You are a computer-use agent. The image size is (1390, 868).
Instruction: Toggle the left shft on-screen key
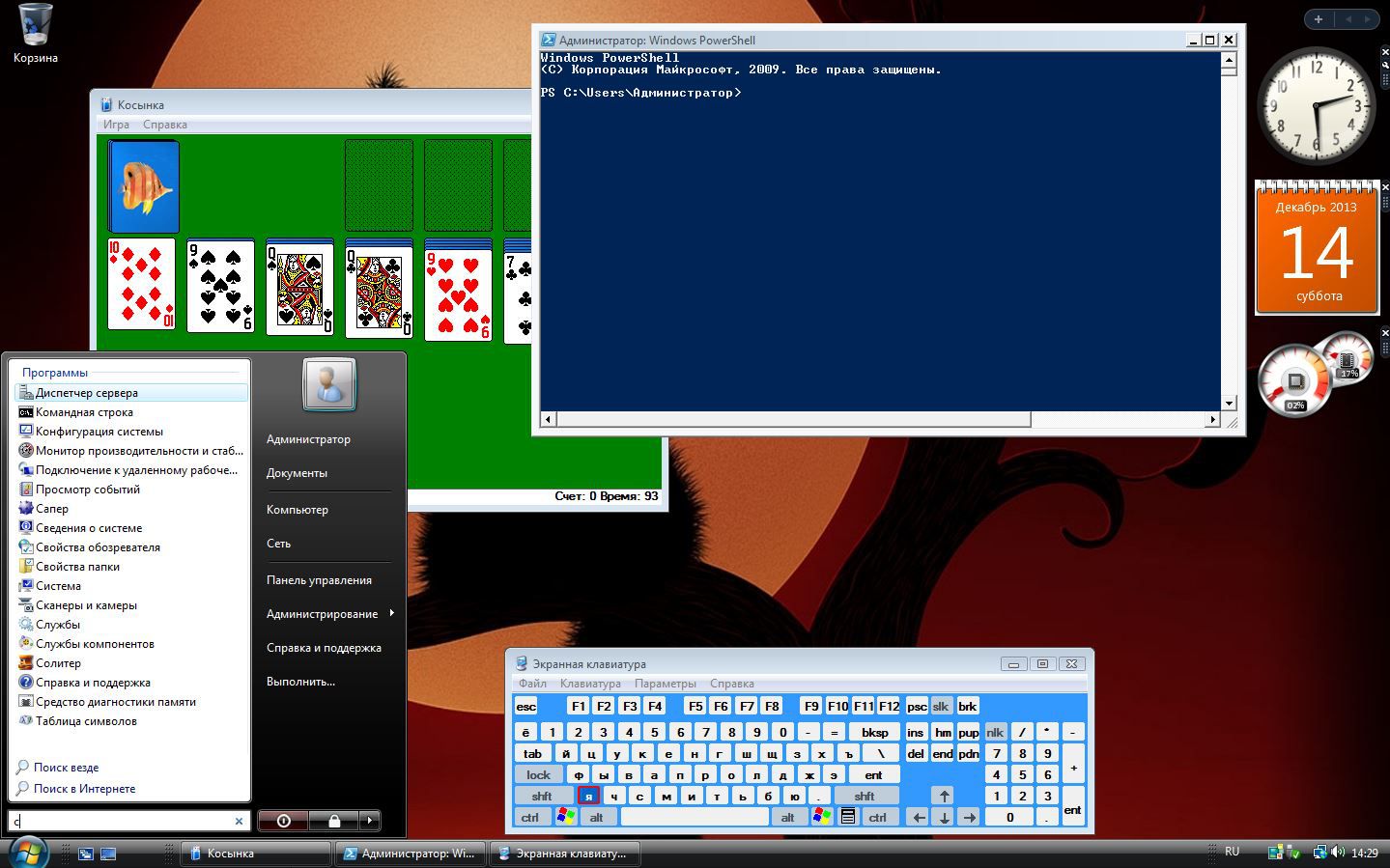click(x=542, y=796)
